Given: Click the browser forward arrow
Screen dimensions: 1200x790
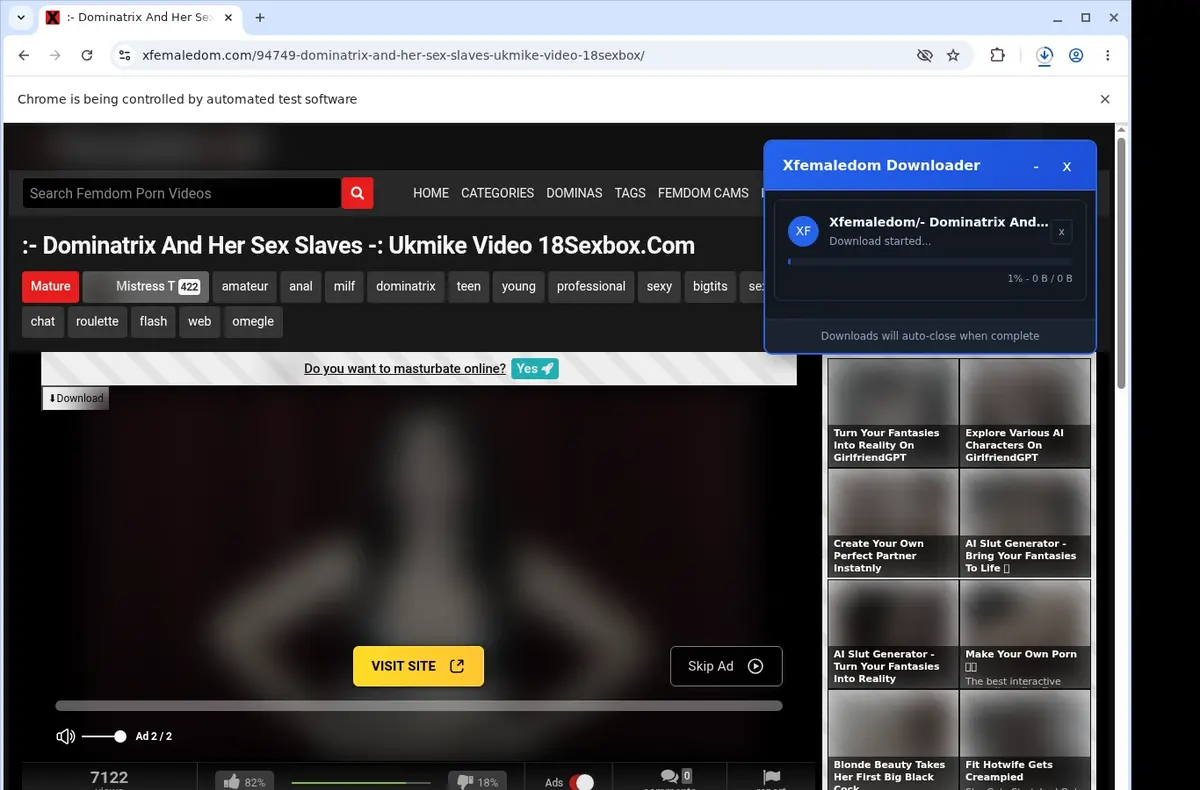Looking at the screenshot, I should click(55, 55).
